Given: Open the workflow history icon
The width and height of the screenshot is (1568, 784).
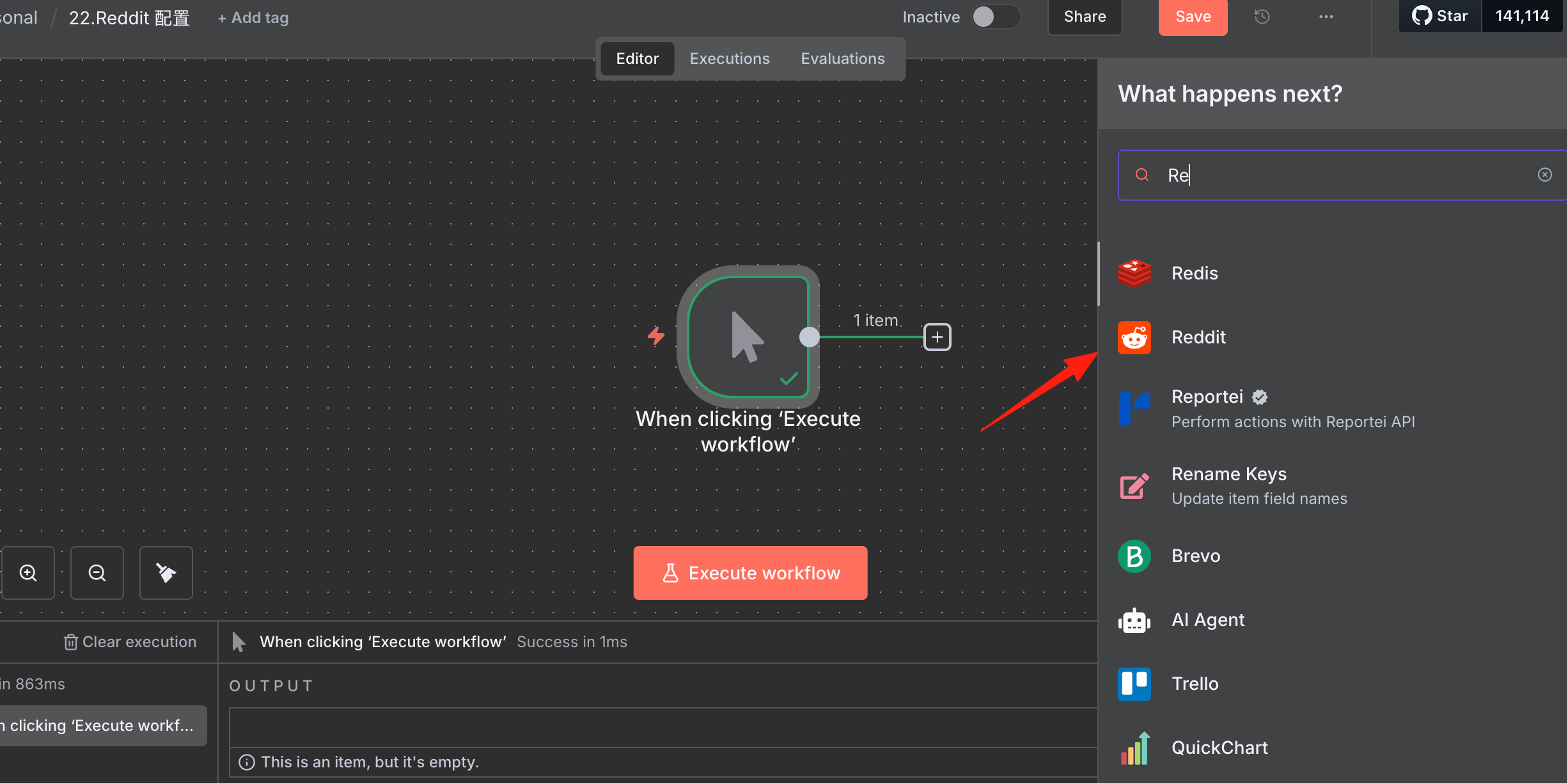Looking at the screenshot, I should (1262, 17).
